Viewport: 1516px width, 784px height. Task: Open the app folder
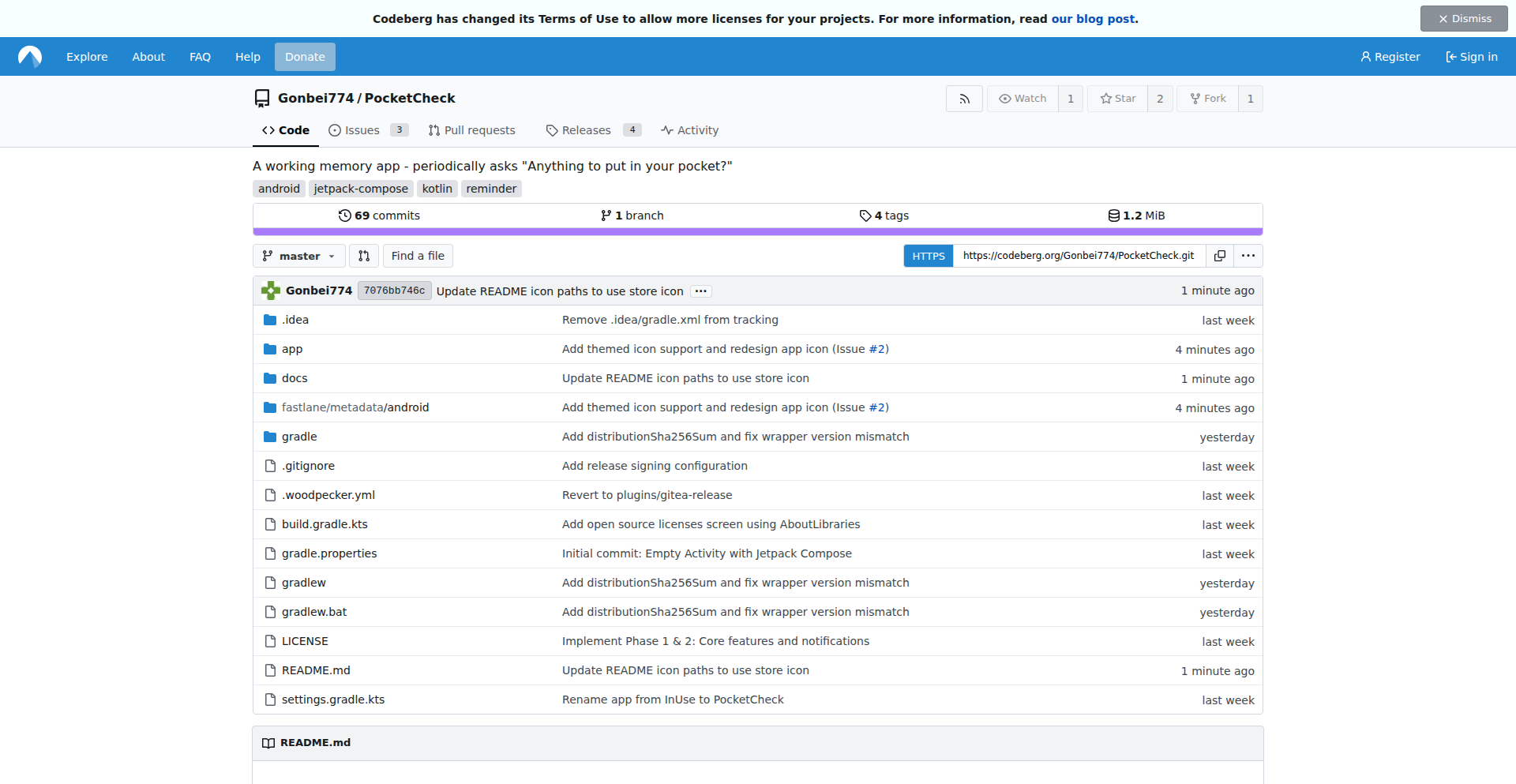click(292, 349)
